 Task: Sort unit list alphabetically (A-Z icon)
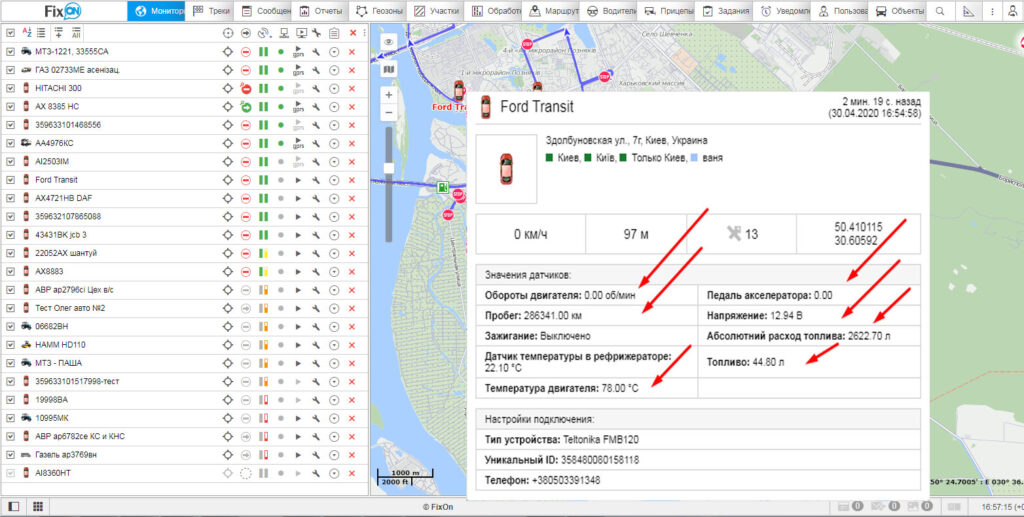[x=26, y=33]
